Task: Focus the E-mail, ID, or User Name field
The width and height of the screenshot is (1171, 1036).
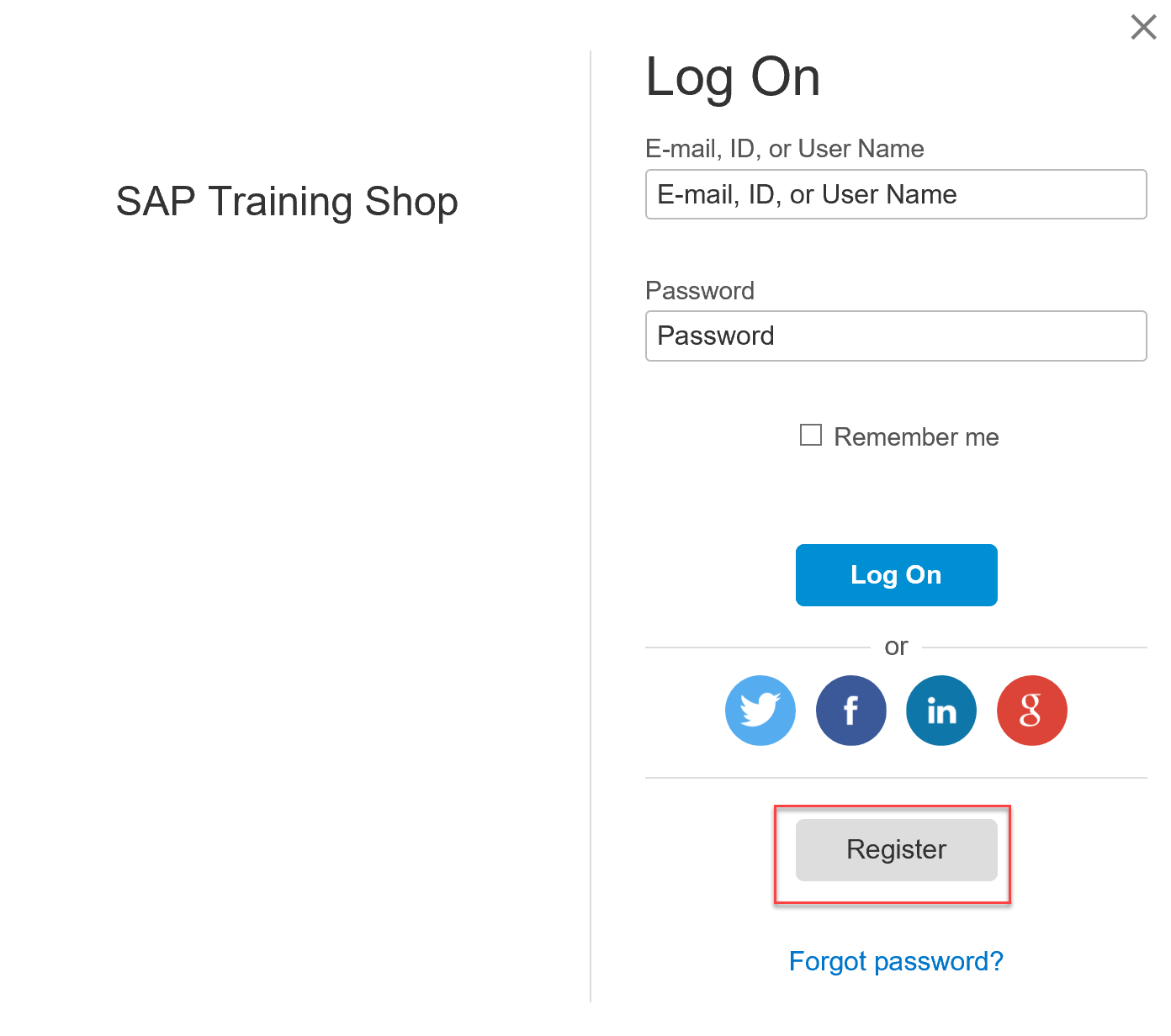Action: pos(895,194)
